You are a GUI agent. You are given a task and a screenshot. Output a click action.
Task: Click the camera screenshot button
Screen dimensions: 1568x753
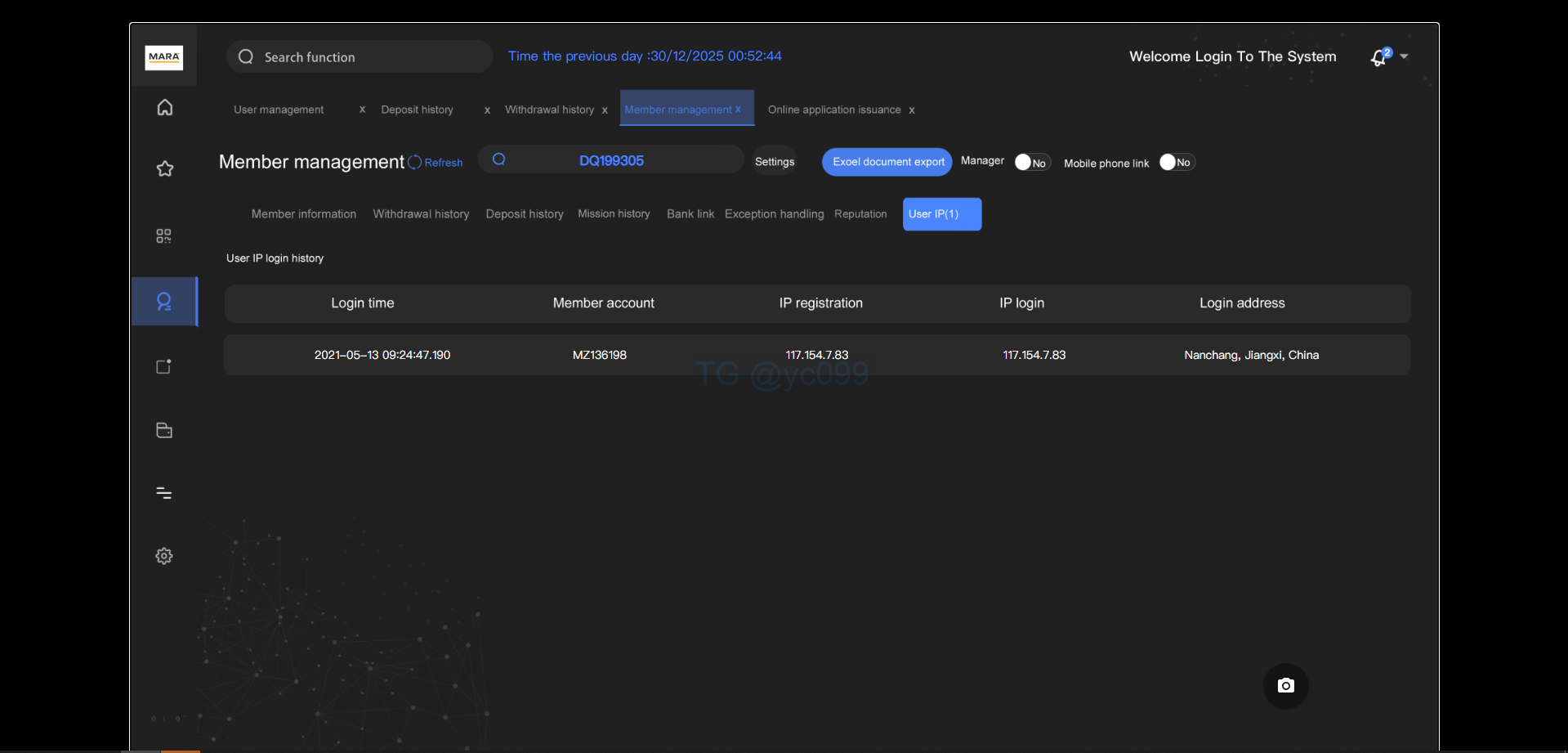point(1285,686)
